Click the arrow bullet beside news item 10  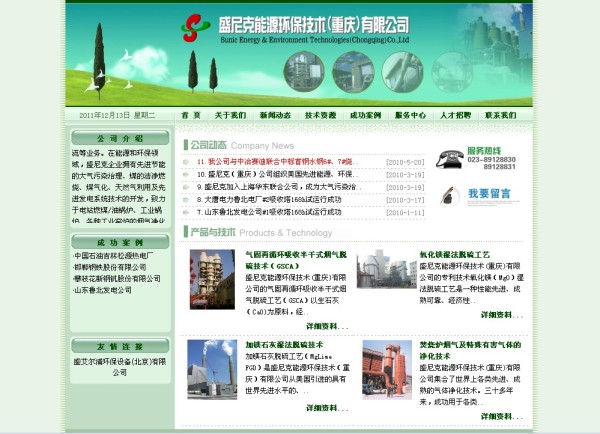[186, 175]
